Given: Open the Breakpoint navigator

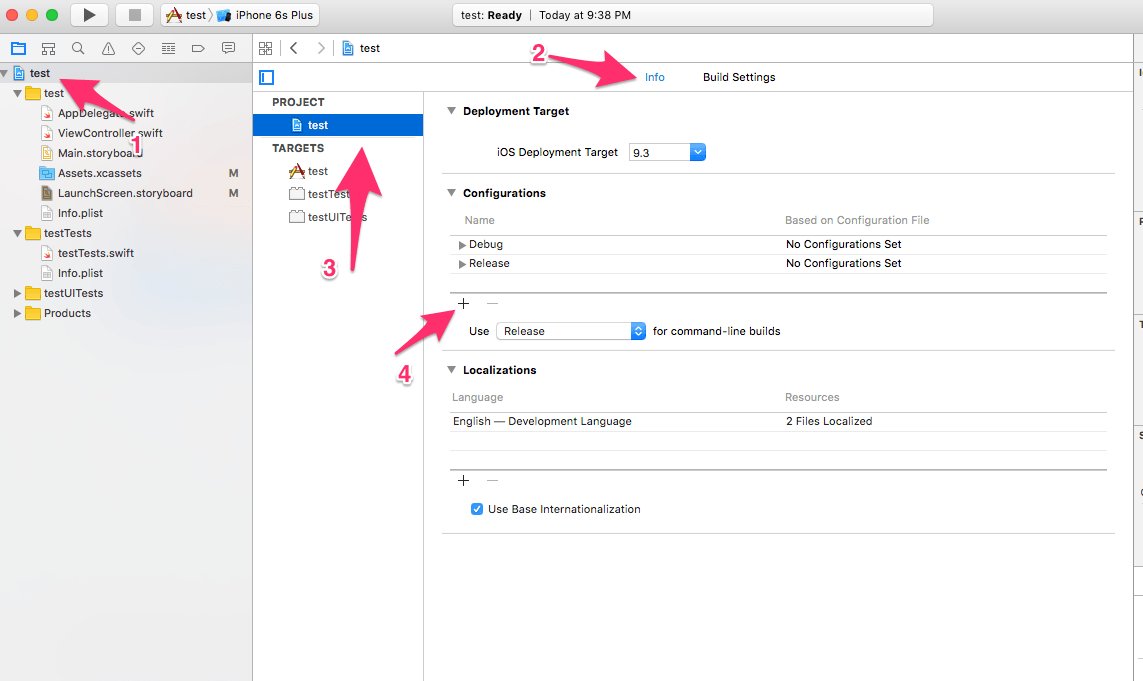Looking at the screenshot, I should point(198,49).
